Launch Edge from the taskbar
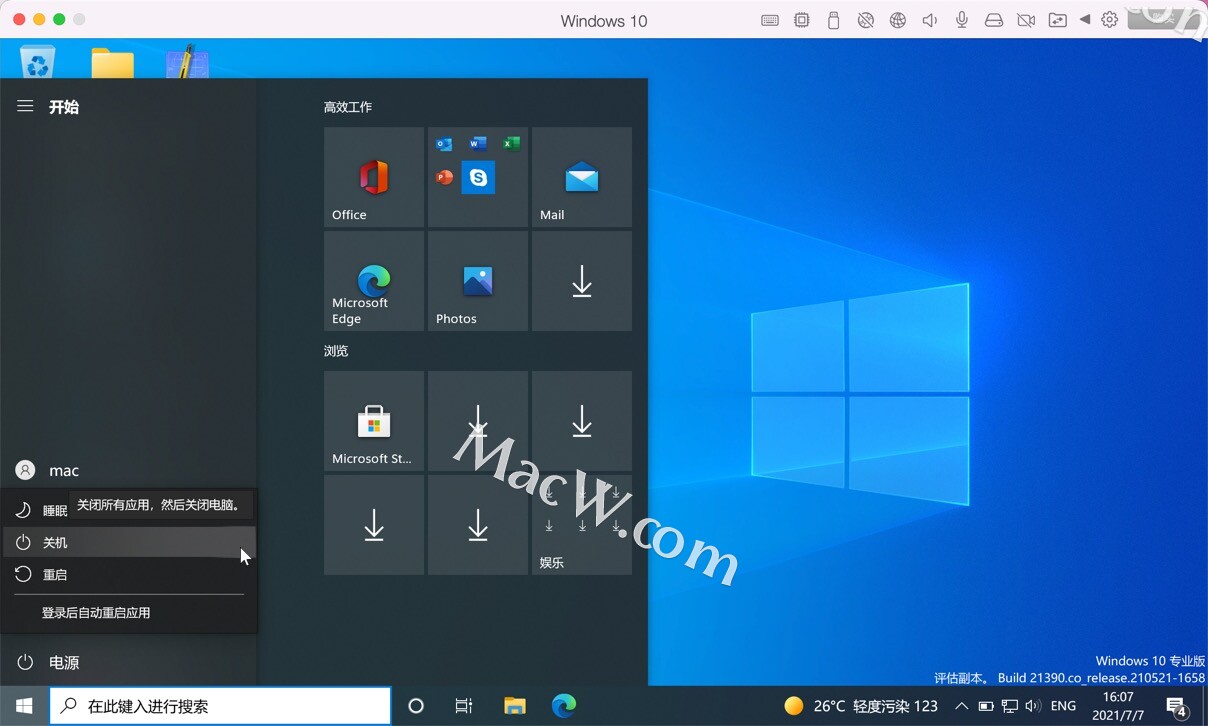 click(564, 706)
